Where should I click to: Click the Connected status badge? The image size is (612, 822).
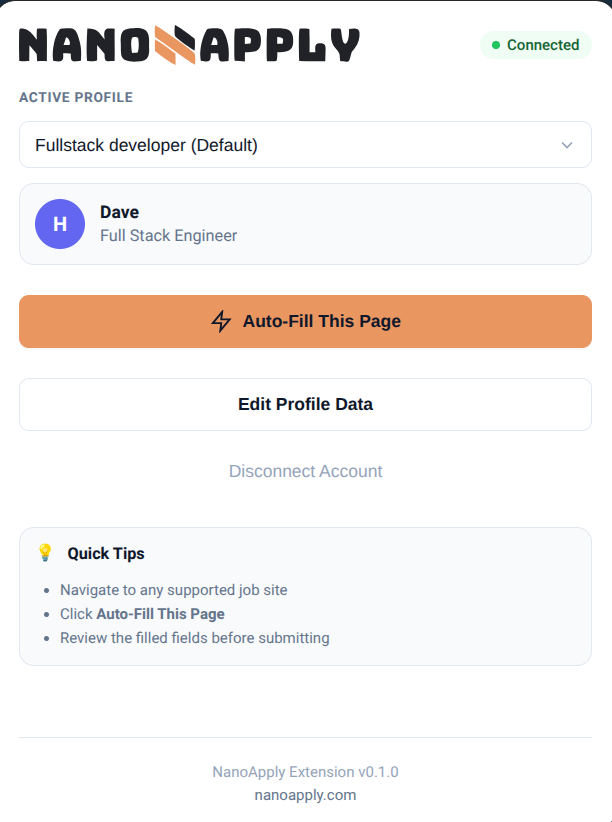pos(535,45)
